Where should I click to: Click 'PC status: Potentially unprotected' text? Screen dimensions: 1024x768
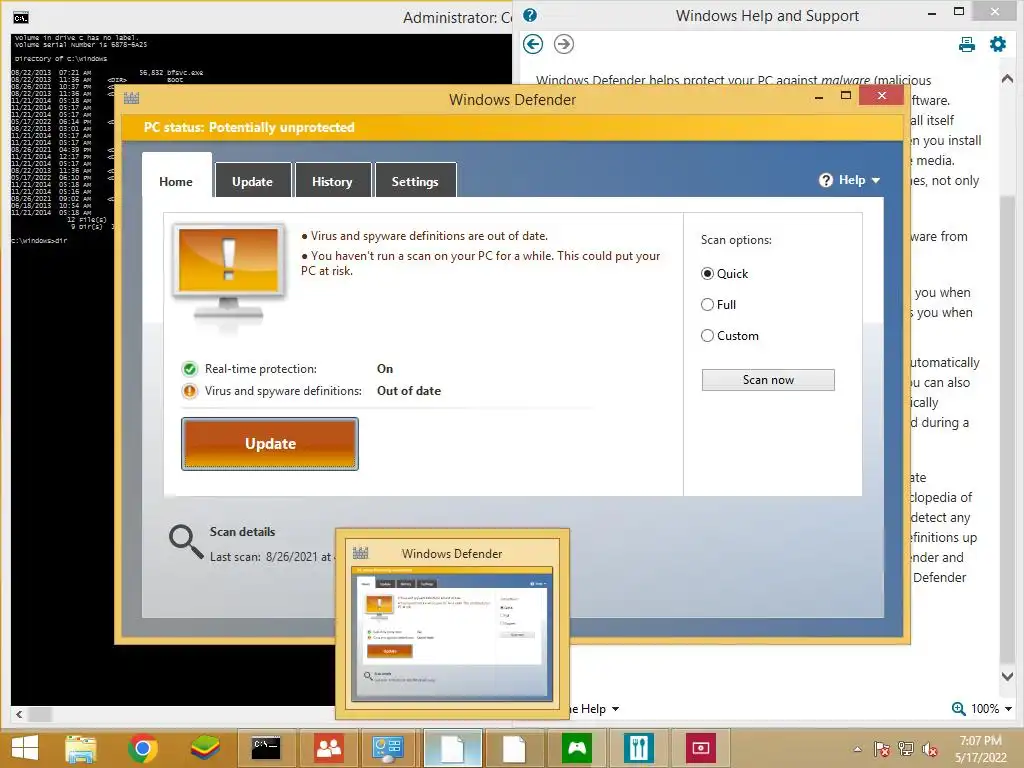click(249, 127)
